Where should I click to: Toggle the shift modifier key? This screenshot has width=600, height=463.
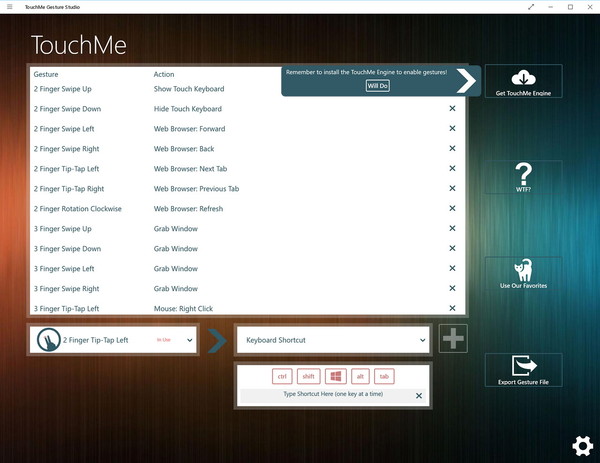coord(308,376)
